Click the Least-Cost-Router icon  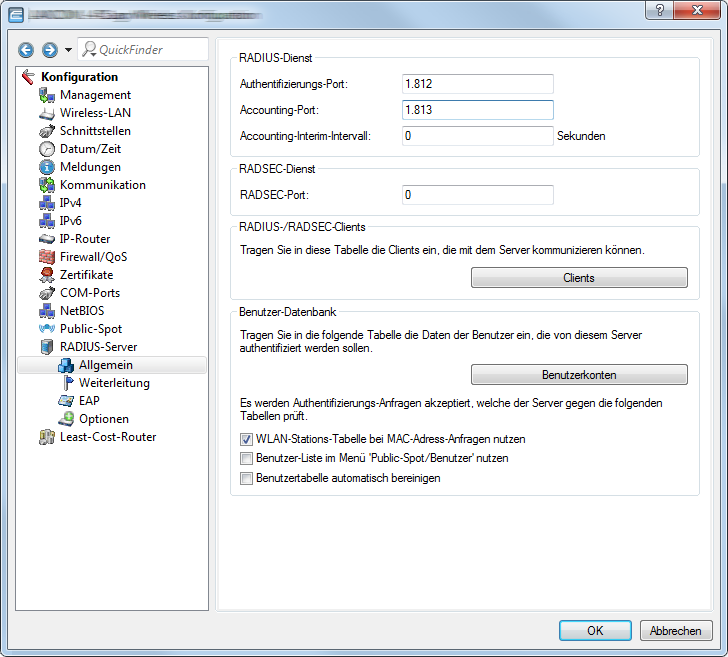pos(46,437)
